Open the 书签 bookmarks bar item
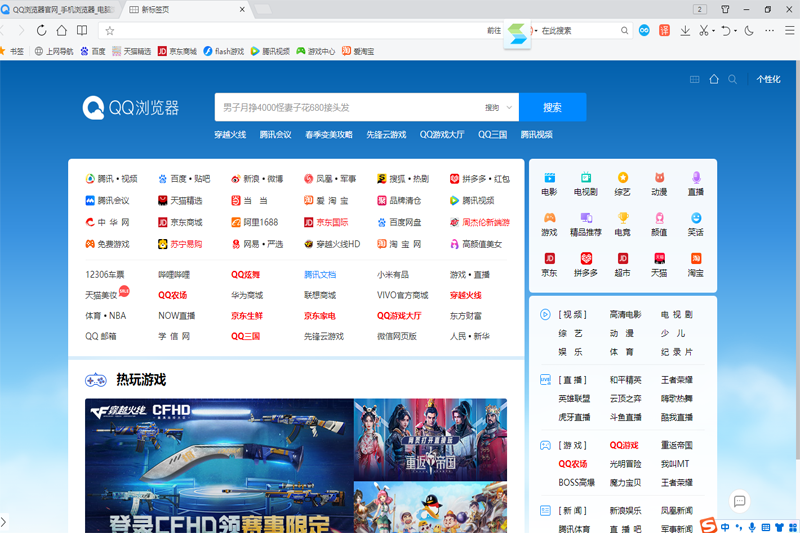 pyautogui.click(x=12, y=51)
